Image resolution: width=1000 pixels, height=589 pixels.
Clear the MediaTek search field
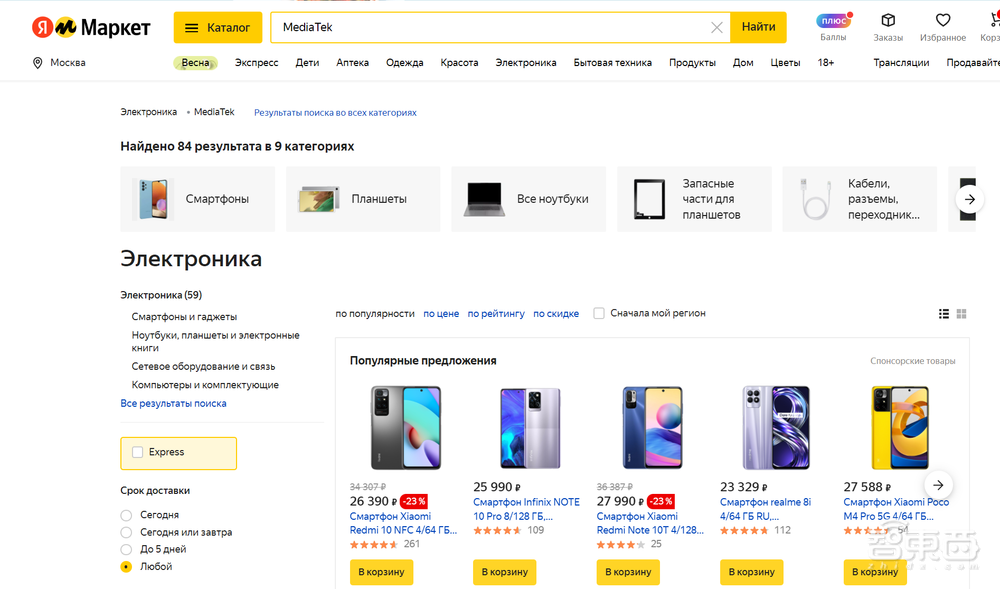pos(716,28)
